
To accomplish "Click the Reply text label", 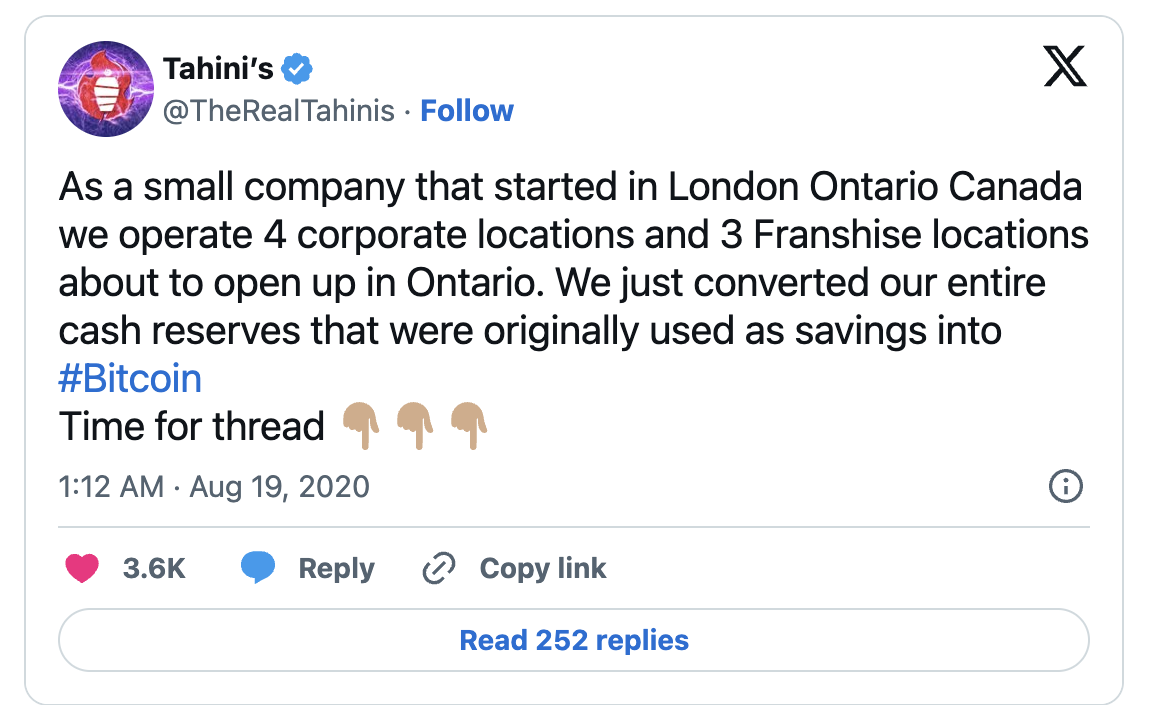I will tap(336, 568).
